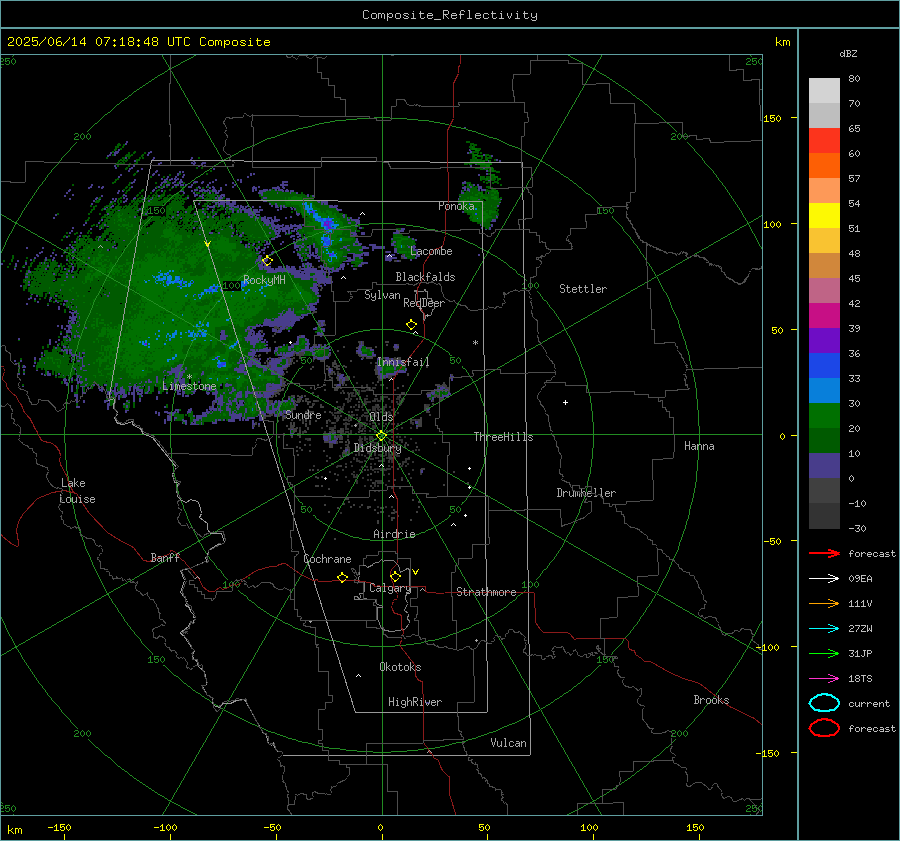Viewport: 900px width, 841px height.
Task: Click the -150 bottom axis label
Action: 59,828
